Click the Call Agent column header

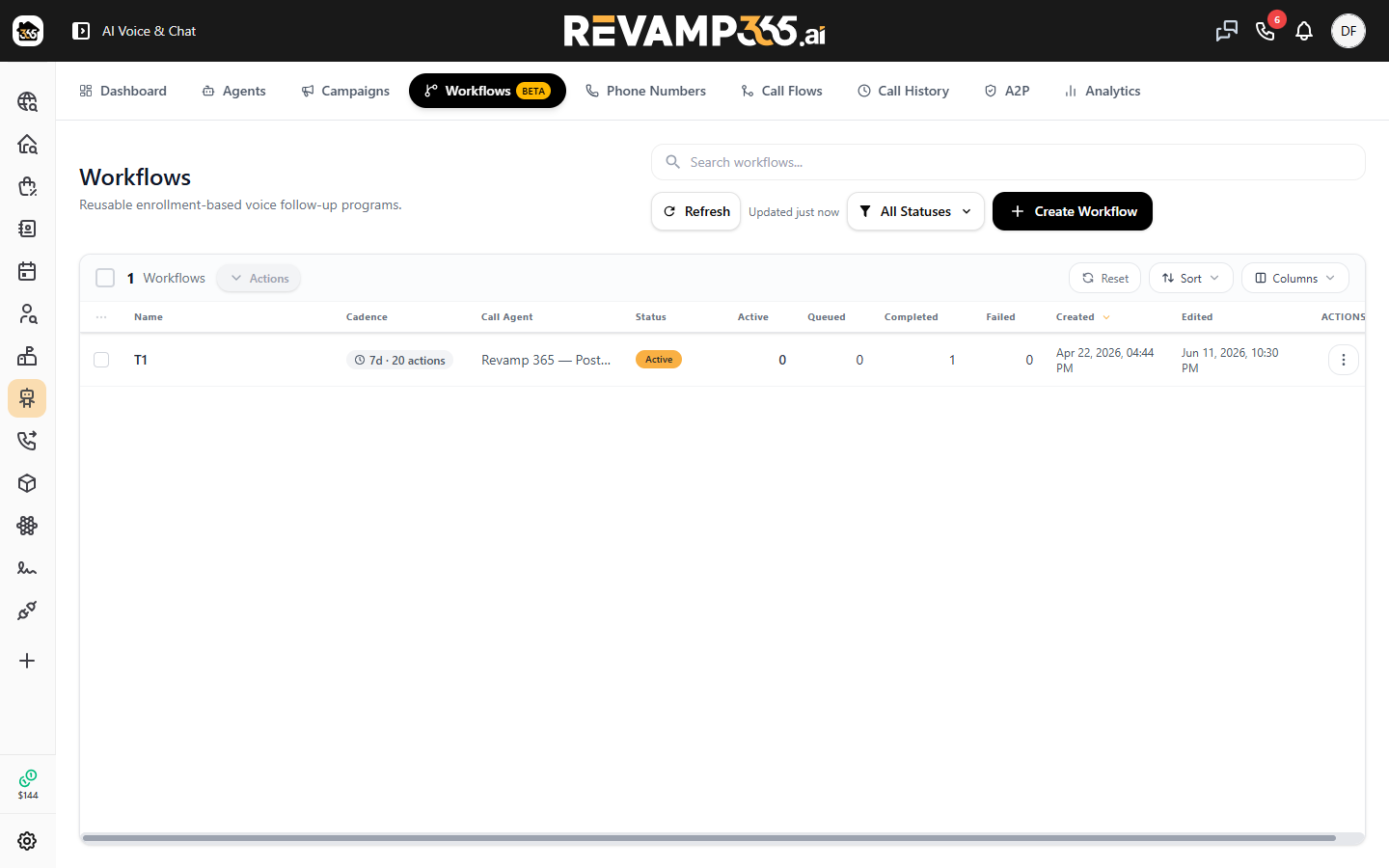click(507, 317)
